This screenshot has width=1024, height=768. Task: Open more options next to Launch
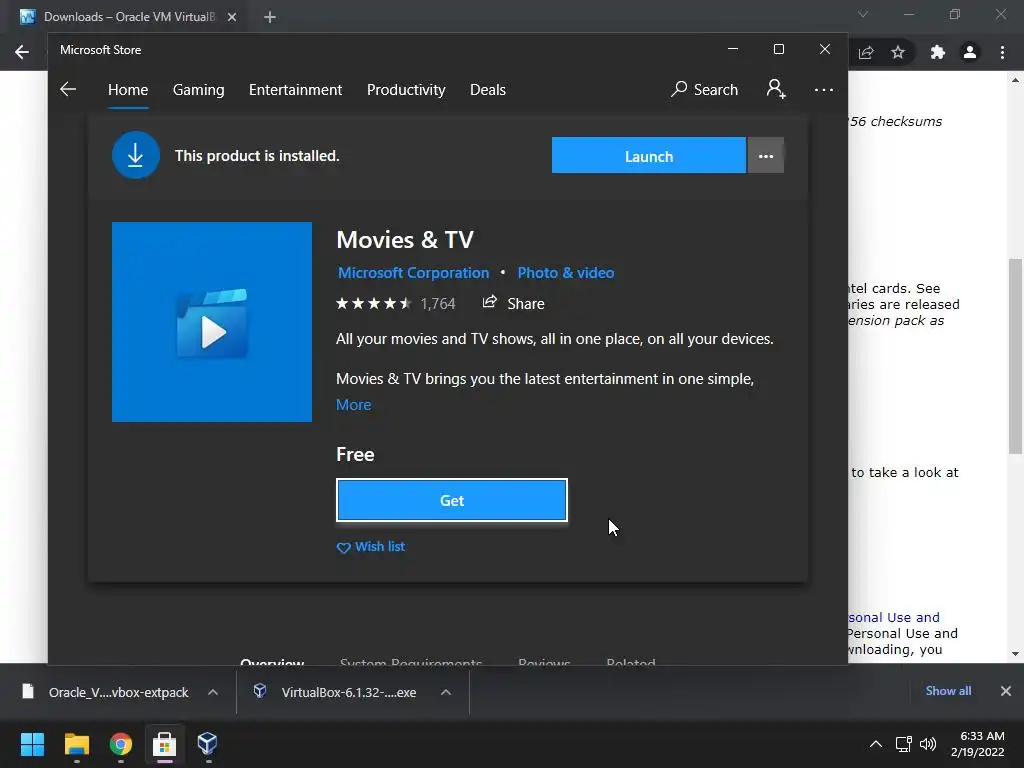(766, 155)
